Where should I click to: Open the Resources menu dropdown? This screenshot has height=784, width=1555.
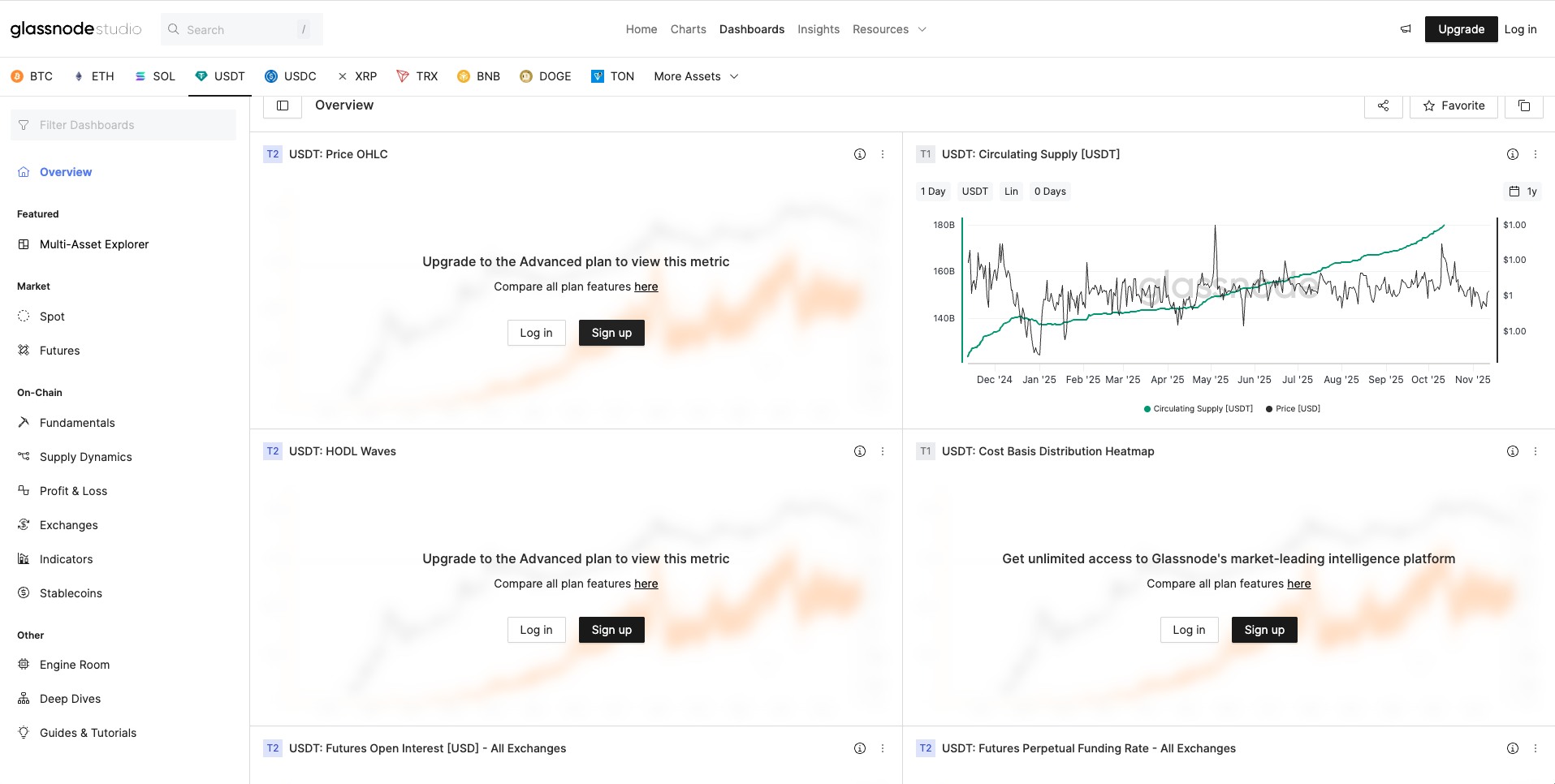[888, 29]
